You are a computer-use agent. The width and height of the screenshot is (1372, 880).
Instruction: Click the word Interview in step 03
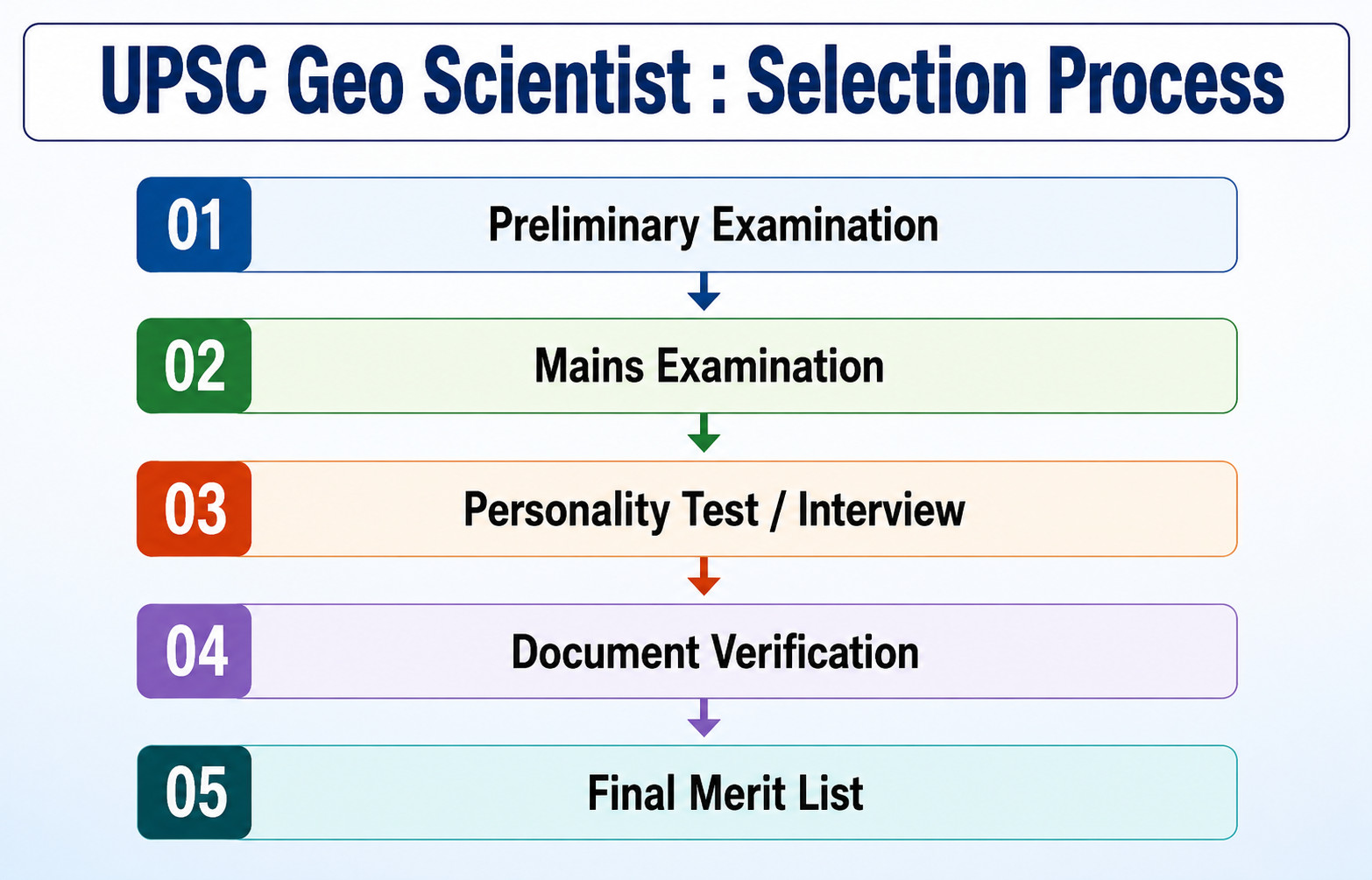point(881,510)
